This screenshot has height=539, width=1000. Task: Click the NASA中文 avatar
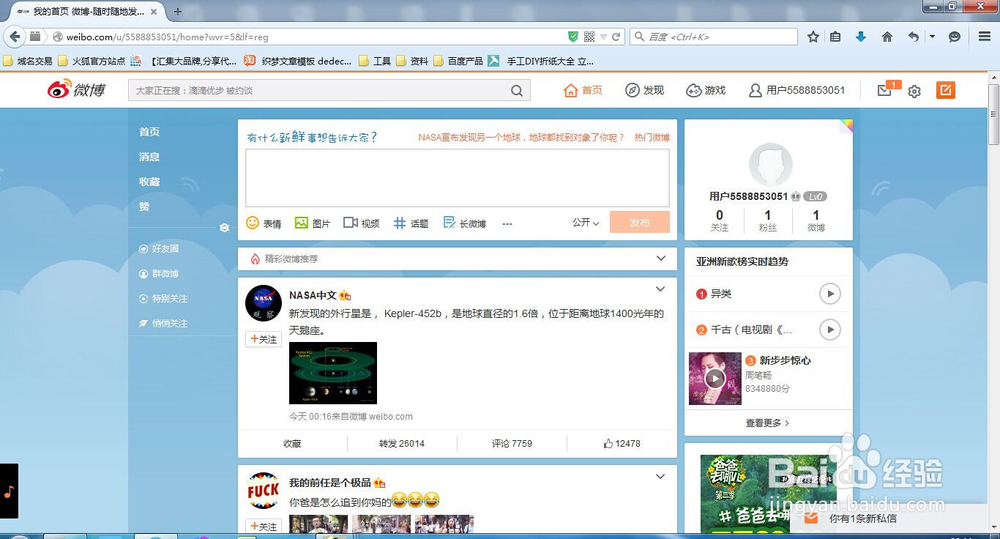(263, 303)
